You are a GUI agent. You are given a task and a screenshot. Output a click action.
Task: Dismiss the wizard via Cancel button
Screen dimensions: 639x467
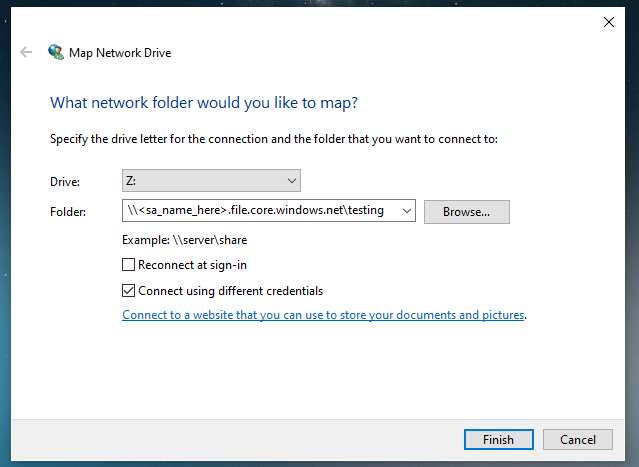[x=577, y=439]
